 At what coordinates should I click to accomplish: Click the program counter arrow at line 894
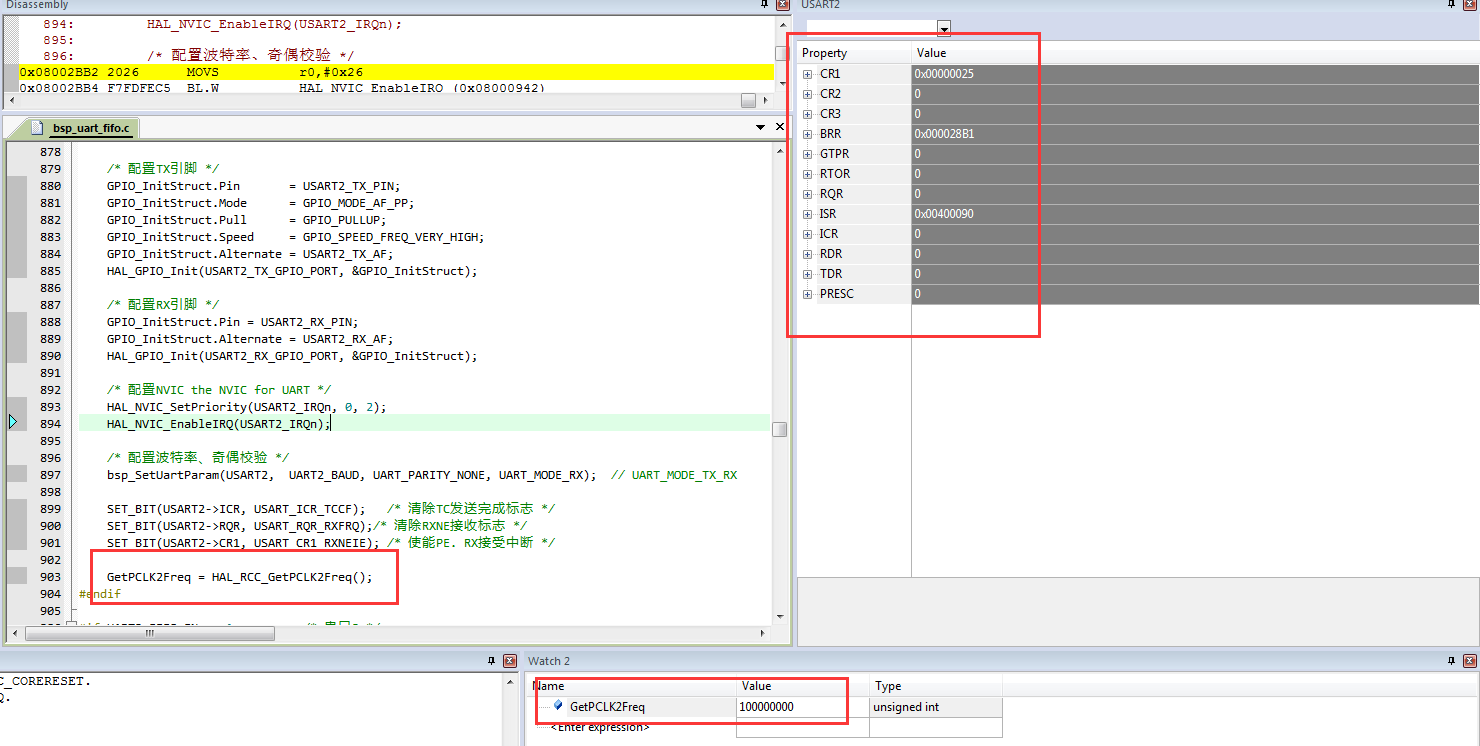pyautogui.click(x=13, y=422)
